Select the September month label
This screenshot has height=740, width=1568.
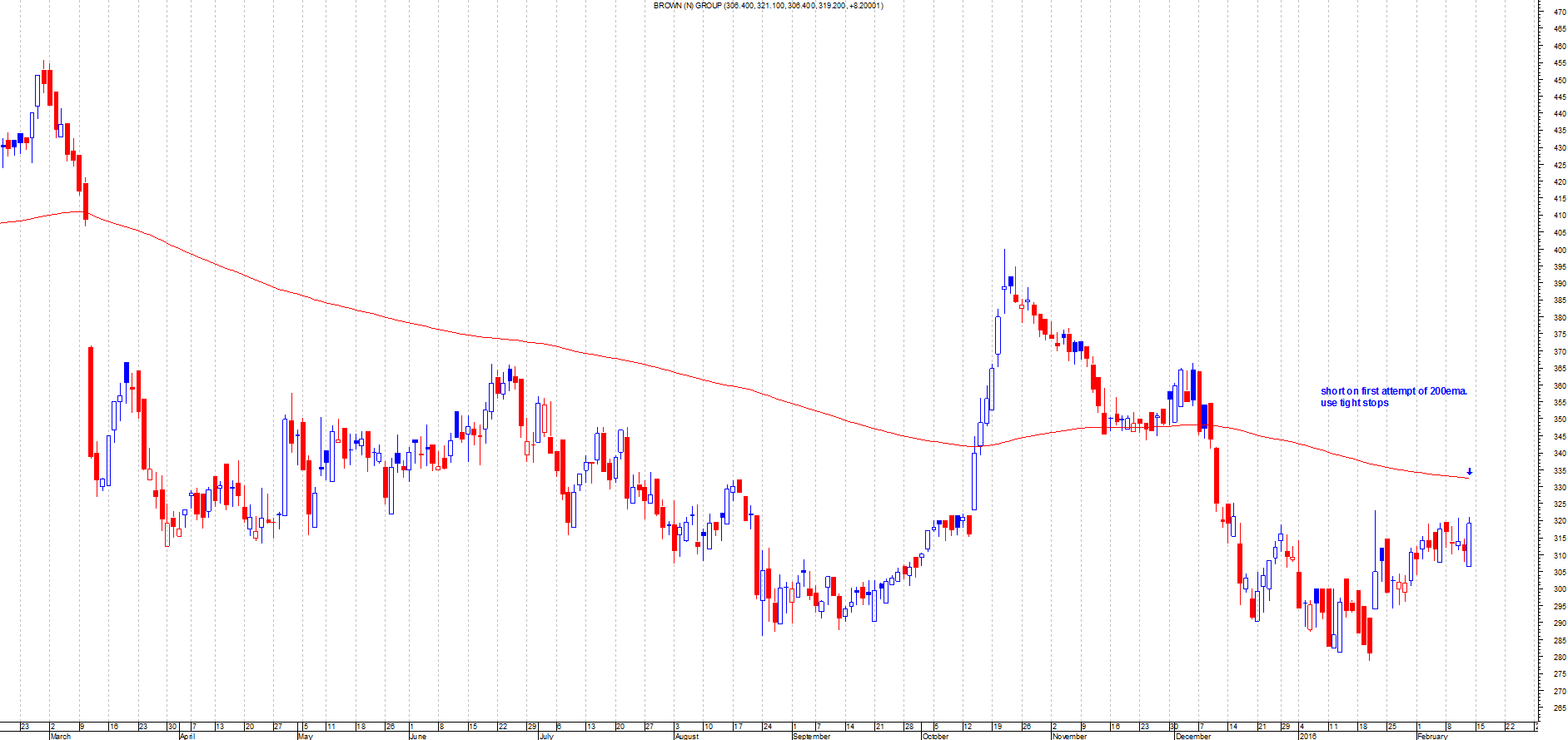pyautogui.click(x=812, y=736)
